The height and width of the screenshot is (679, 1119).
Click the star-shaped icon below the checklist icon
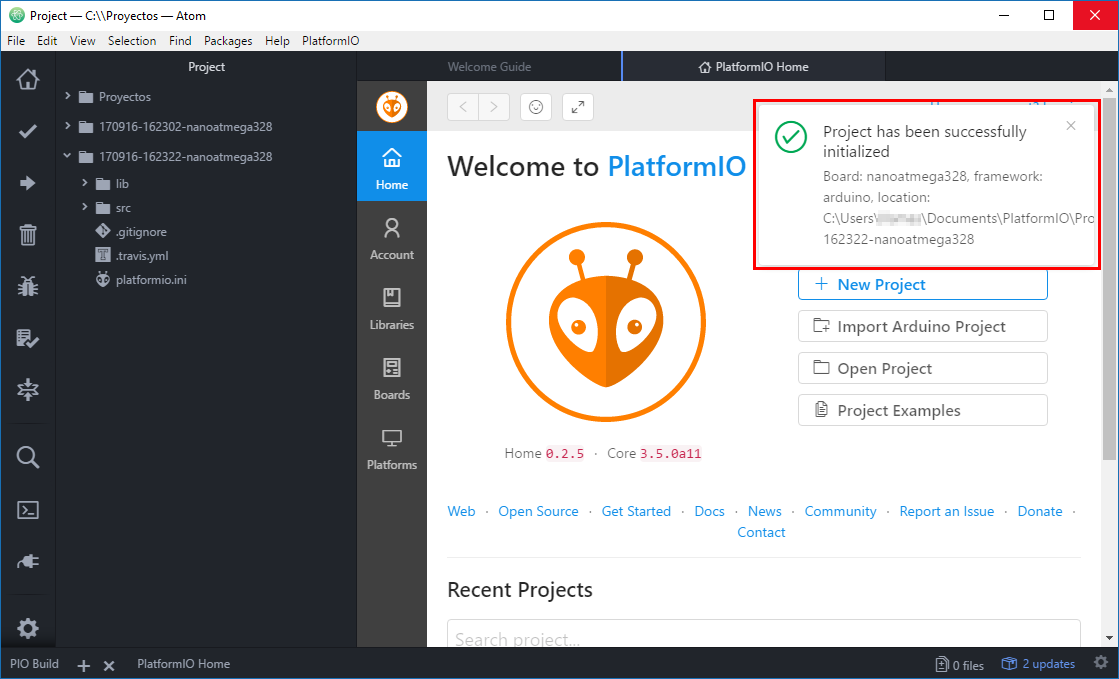click(x=28, y=390)
